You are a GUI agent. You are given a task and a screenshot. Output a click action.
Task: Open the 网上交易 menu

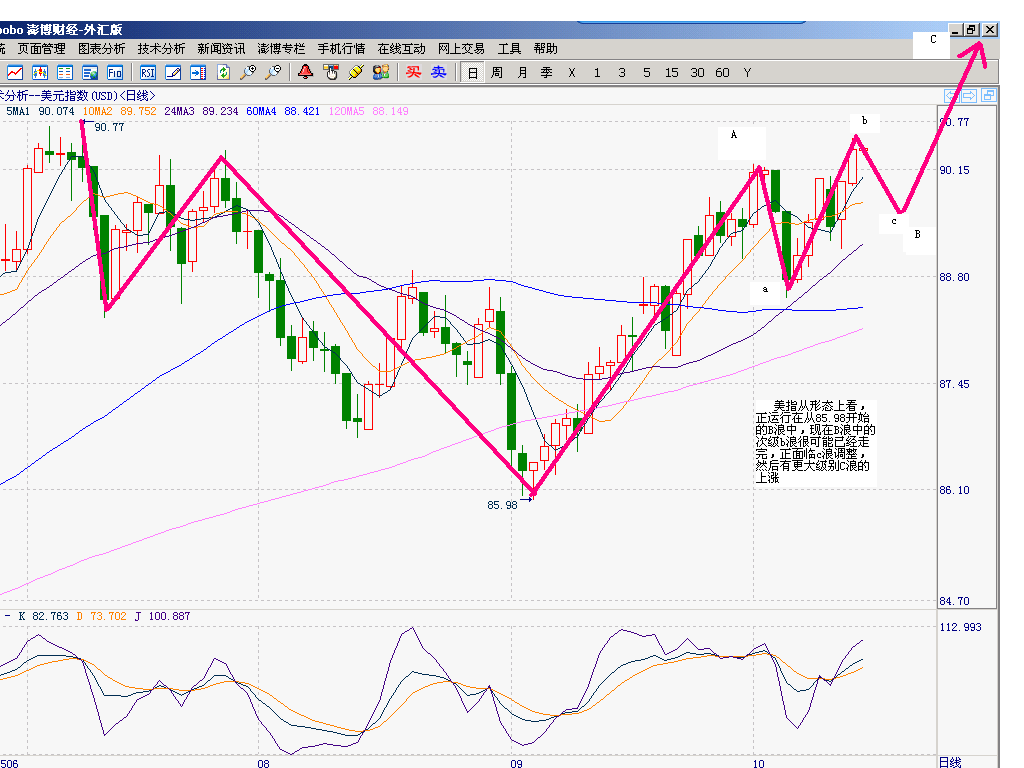click(461, 48)
